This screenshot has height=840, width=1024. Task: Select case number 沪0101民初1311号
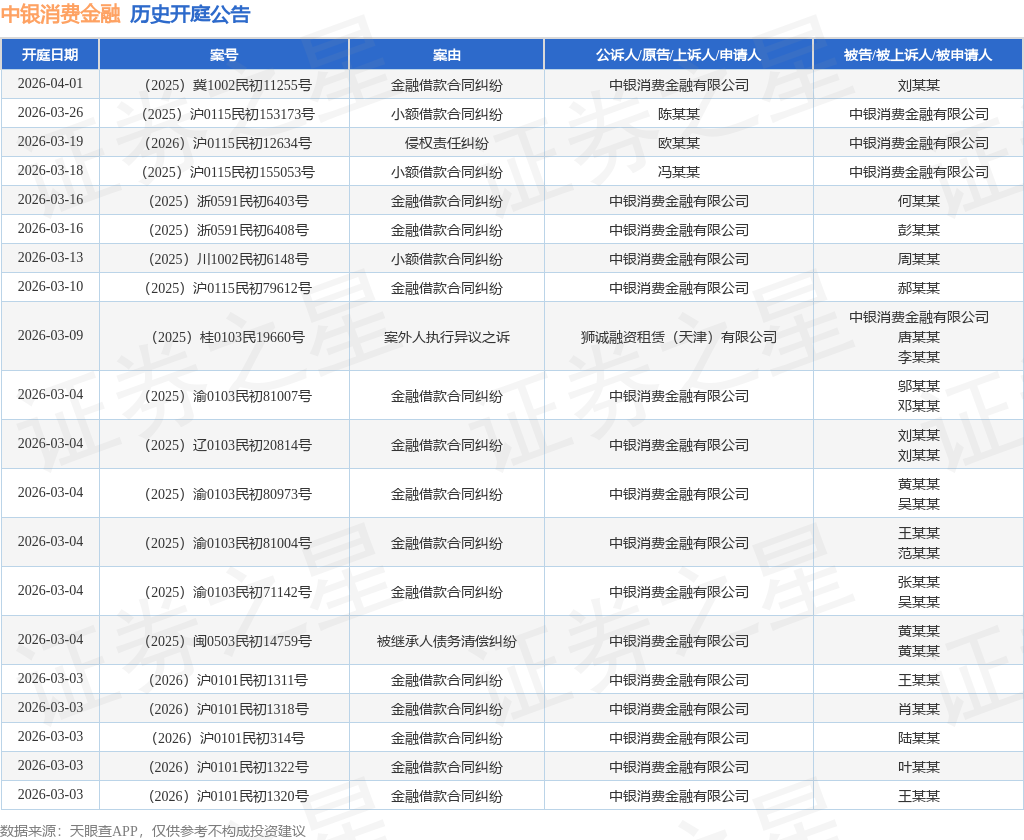click(x=253, y=681)
